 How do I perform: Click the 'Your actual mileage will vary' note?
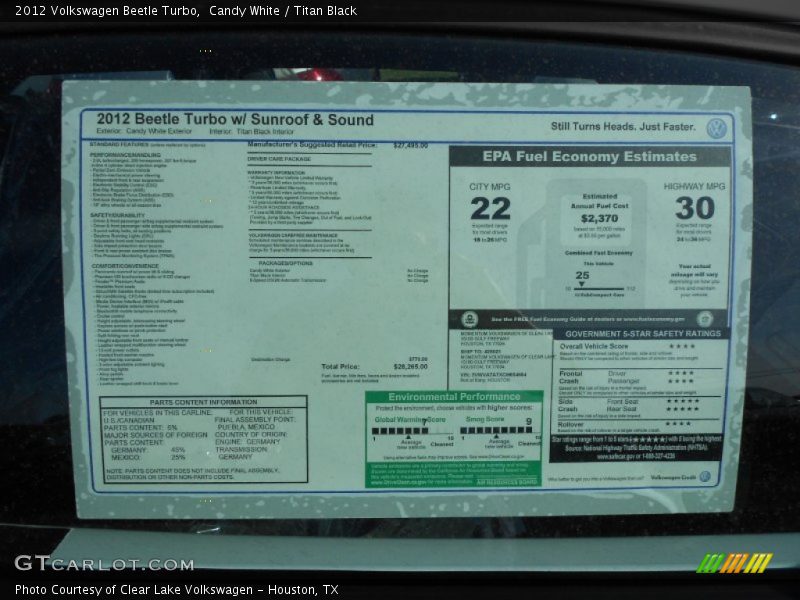coord(694,270)
